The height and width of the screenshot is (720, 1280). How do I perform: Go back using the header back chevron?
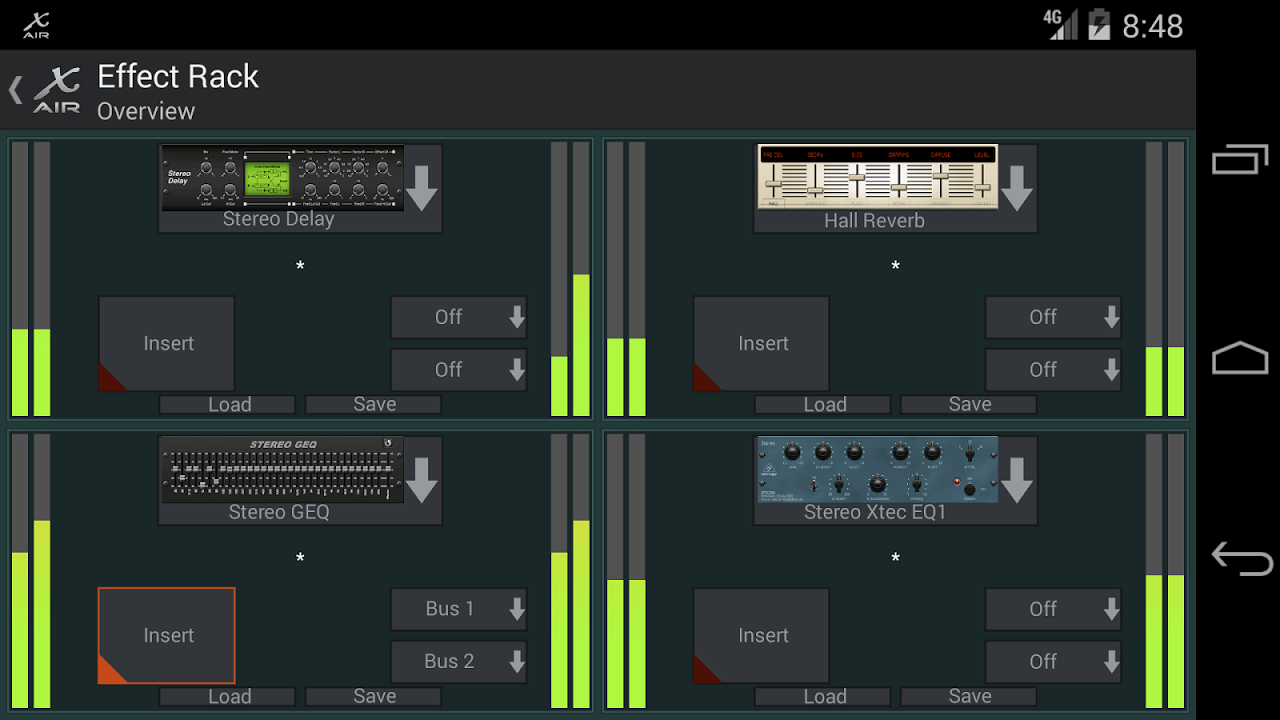tap(14, 88)
